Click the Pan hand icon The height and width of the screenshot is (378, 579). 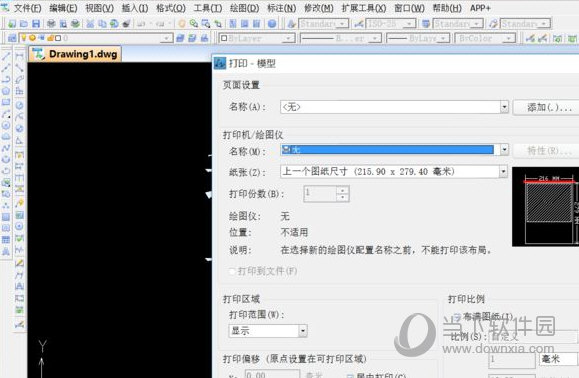coord(182,24)
